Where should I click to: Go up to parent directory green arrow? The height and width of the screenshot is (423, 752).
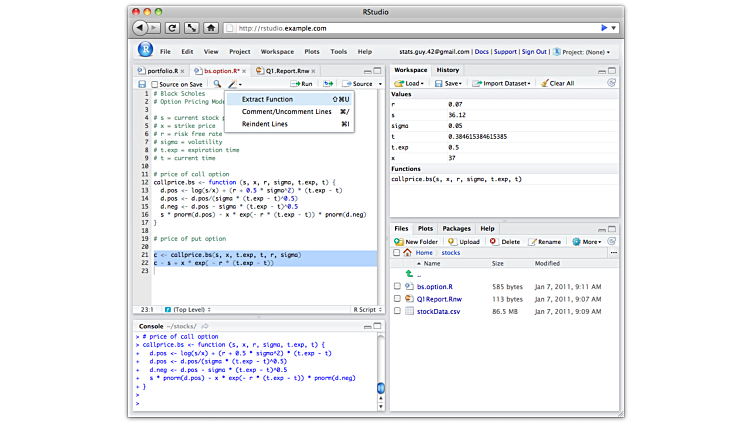(409, 273)
